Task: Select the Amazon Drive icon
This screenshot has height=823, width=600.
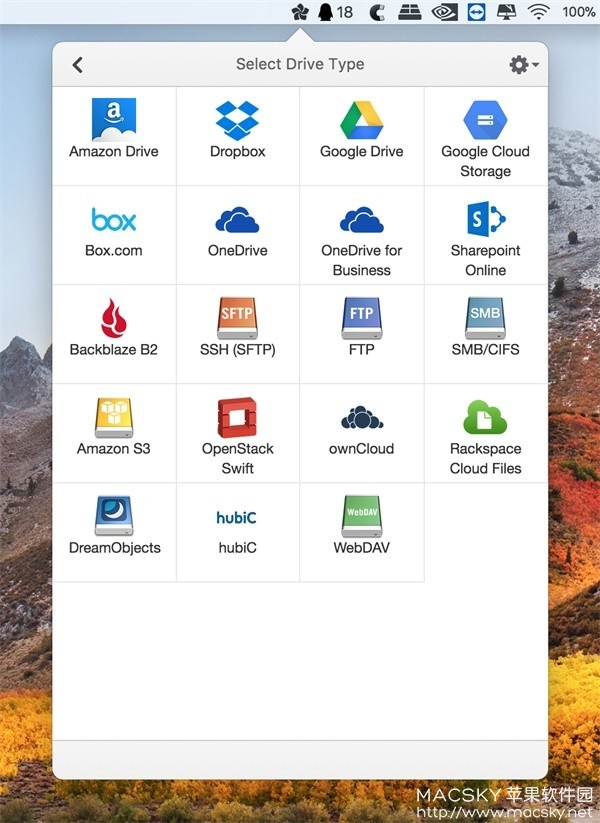Action: (x=114, y=120)
